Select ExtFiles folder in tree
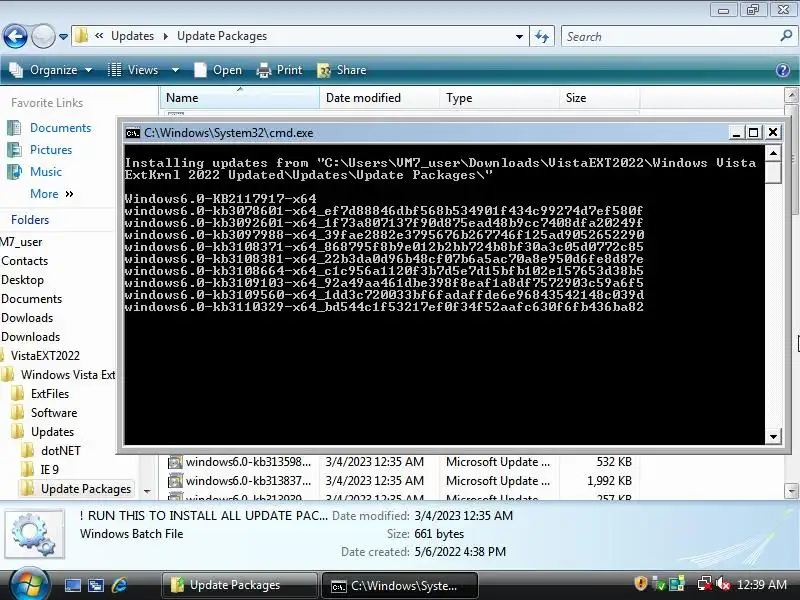This screenshot has height=600, width=800. click(x=40, y=394)
